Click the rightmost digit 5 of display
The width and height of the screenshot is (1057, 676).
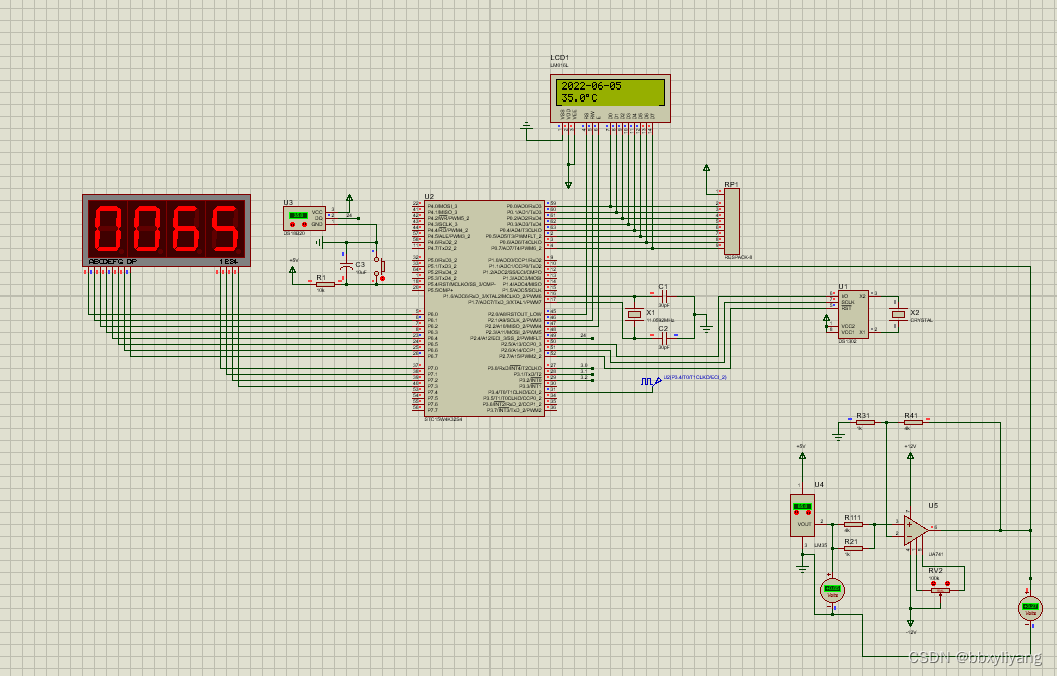point(224,228)
